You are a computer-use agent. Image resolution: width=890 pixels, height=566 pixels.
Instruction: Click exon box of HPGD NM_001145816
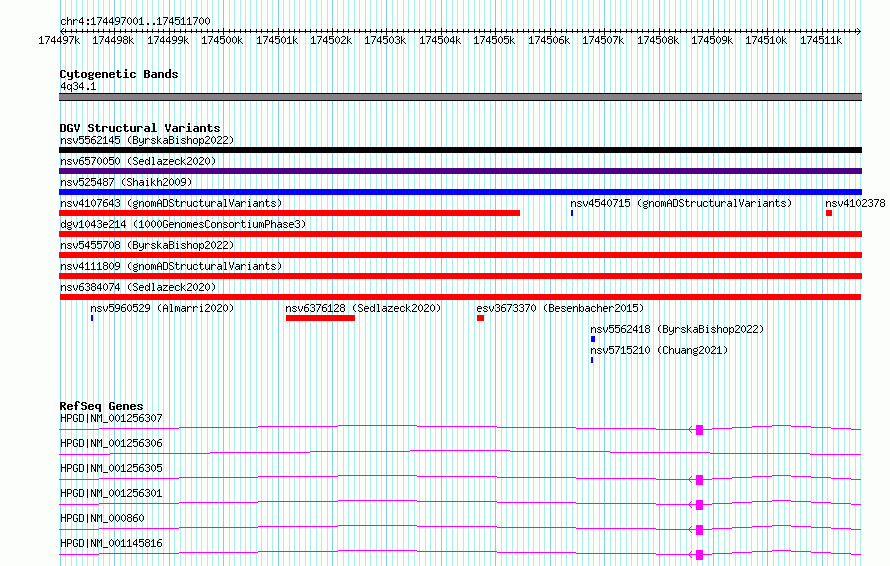coord(699,555)
